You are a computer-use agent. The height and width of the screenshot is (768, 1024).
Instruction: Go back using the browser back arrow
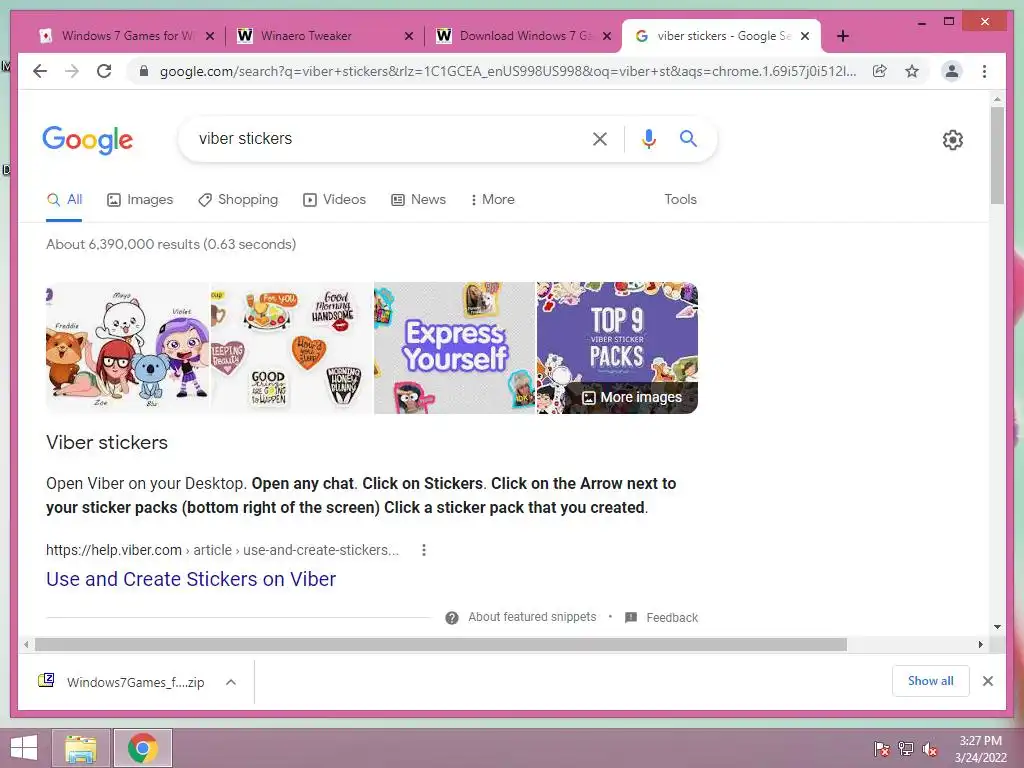point(40,71)
